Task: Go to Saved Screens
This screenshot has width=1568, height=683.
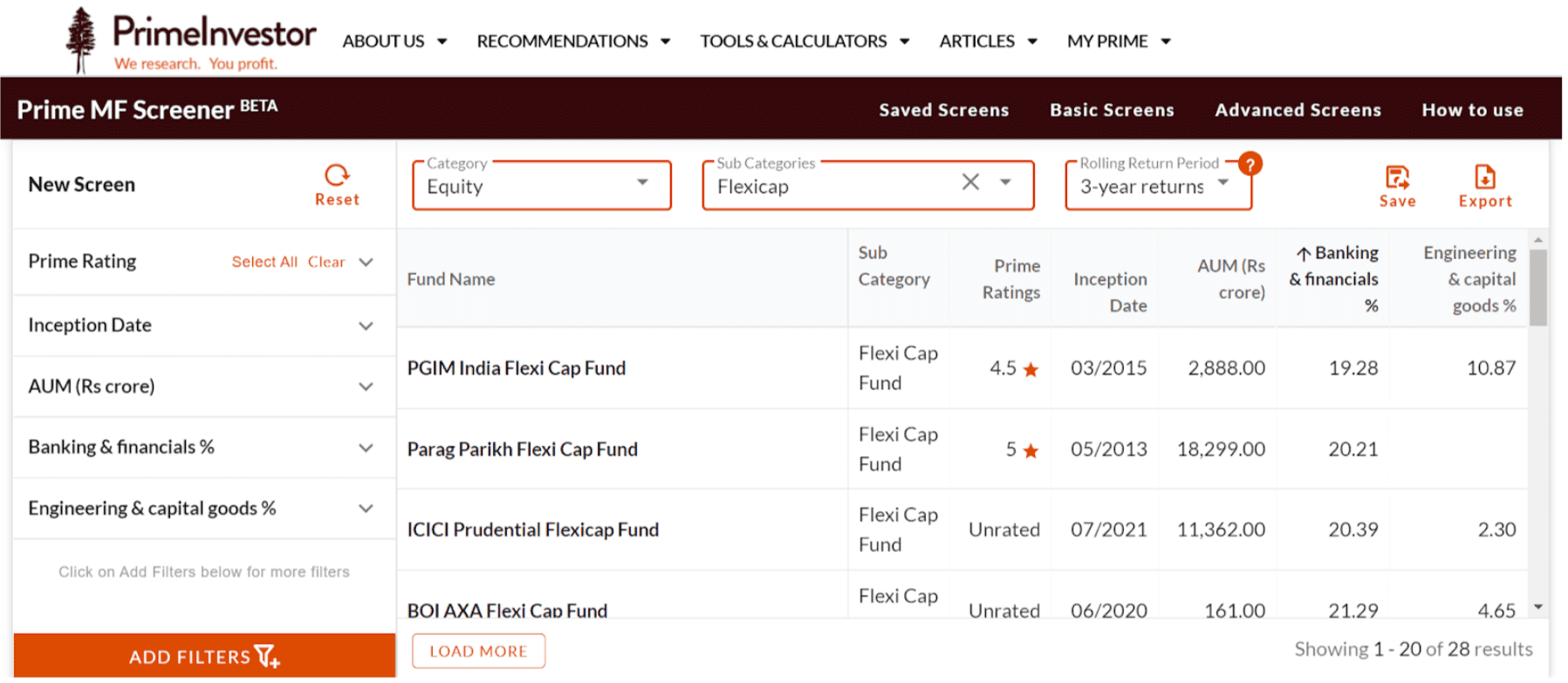Action: click(943, 110)
